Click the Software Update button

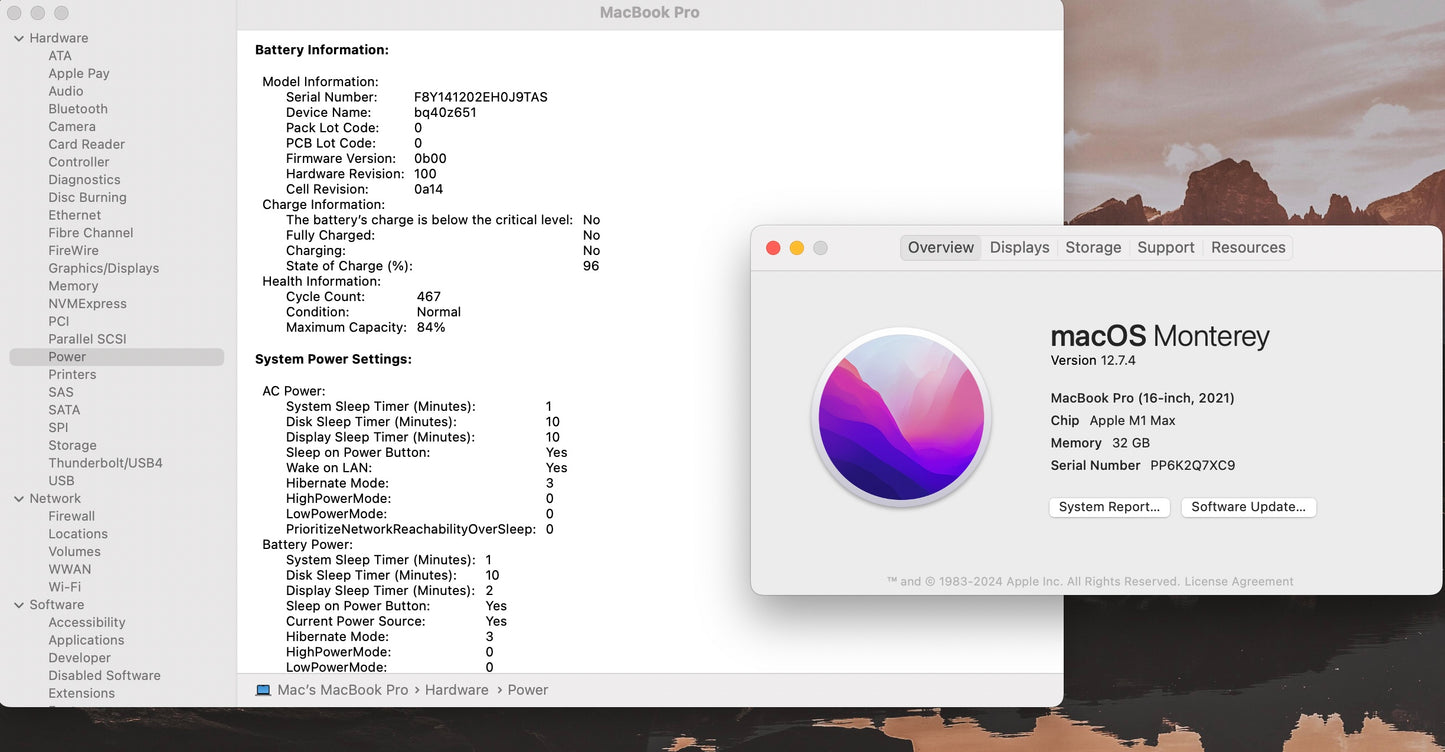(x=1248, y=507)
